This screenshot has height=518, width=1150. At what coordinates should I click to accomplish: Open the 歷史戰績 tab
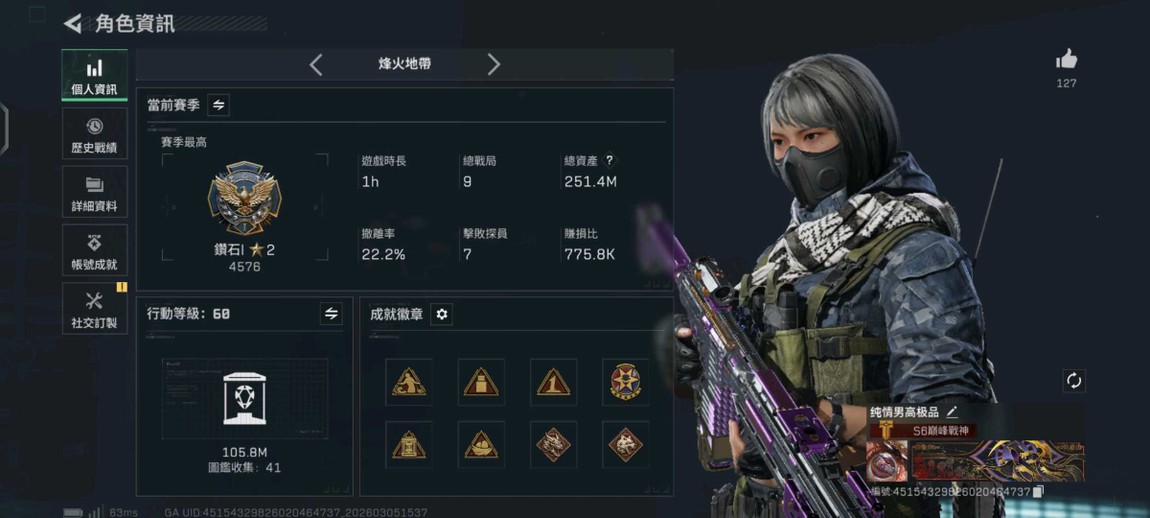pos(95,134)
